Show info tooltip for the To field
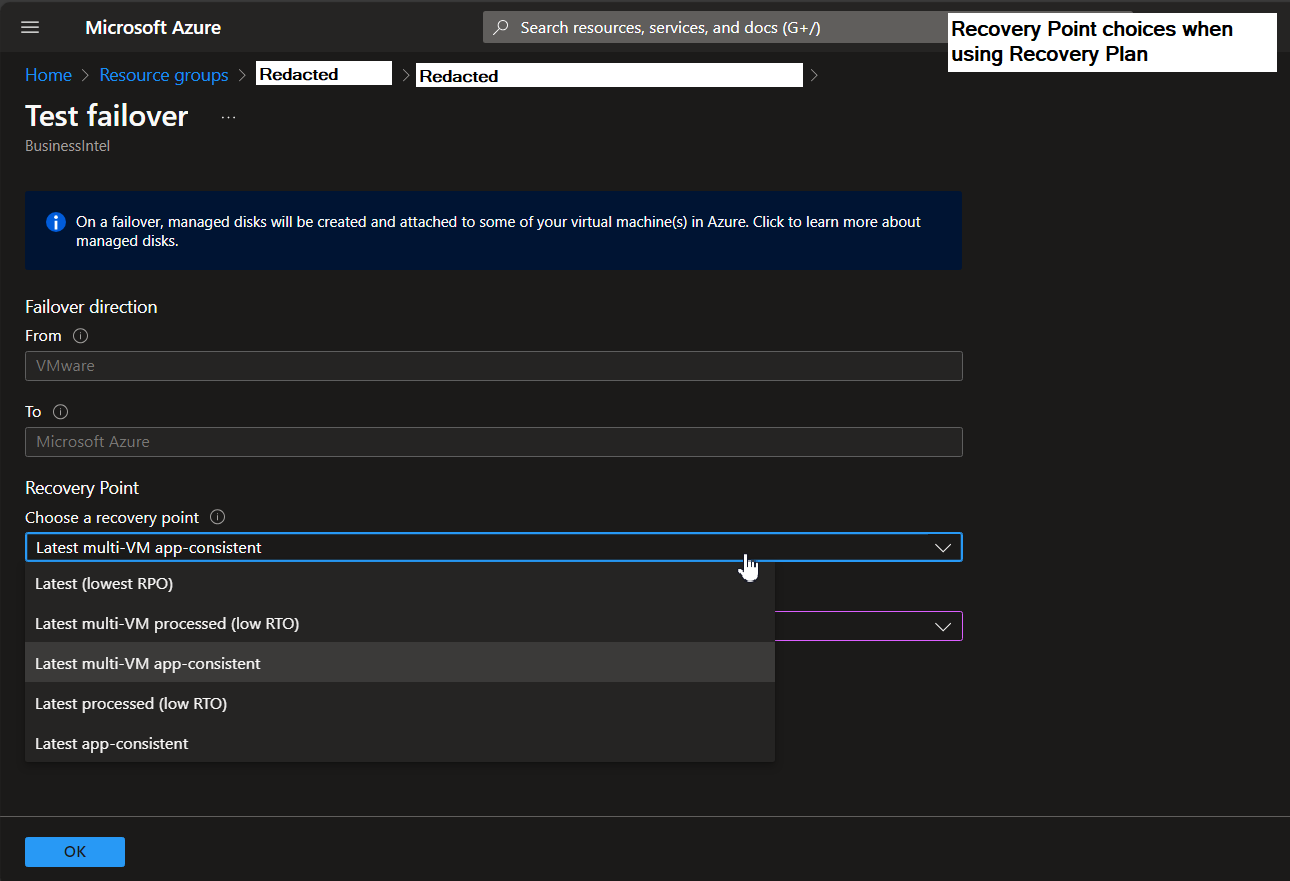 [60, 412]
